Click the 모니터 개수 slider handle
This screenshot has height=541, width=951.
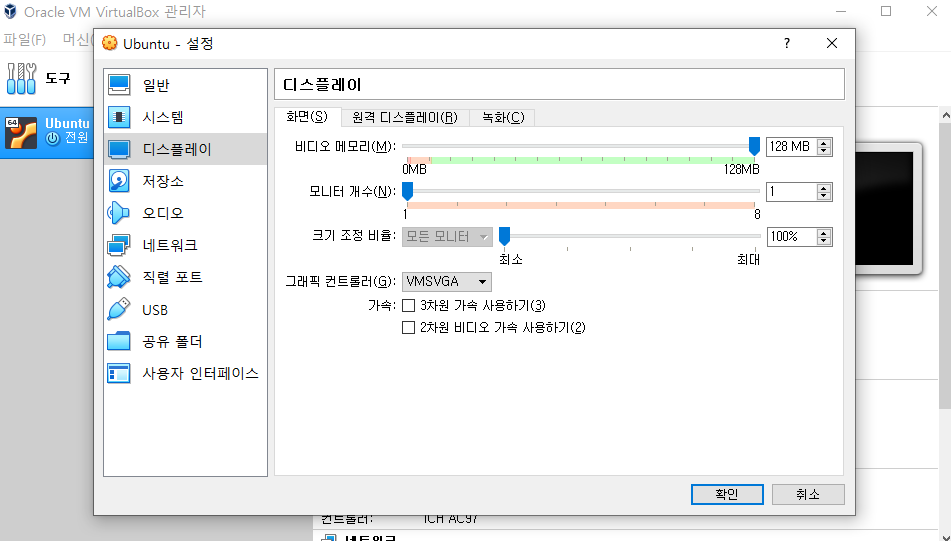408,192
